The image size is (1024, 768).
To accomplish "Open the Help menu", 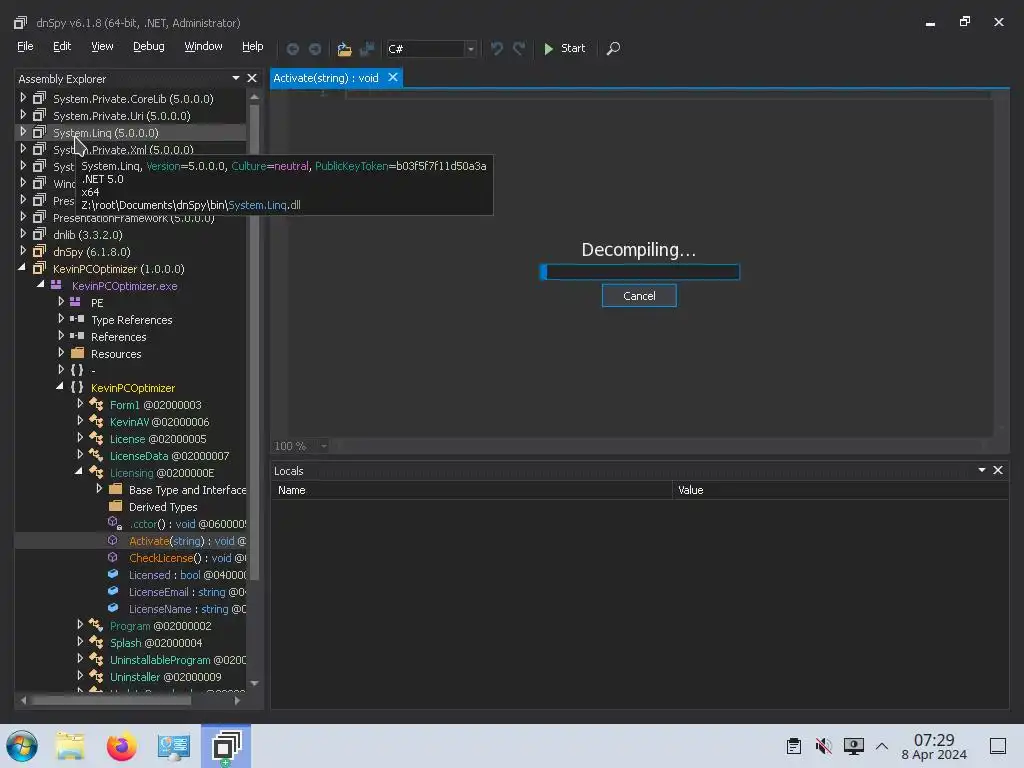I will coord(253,46).
